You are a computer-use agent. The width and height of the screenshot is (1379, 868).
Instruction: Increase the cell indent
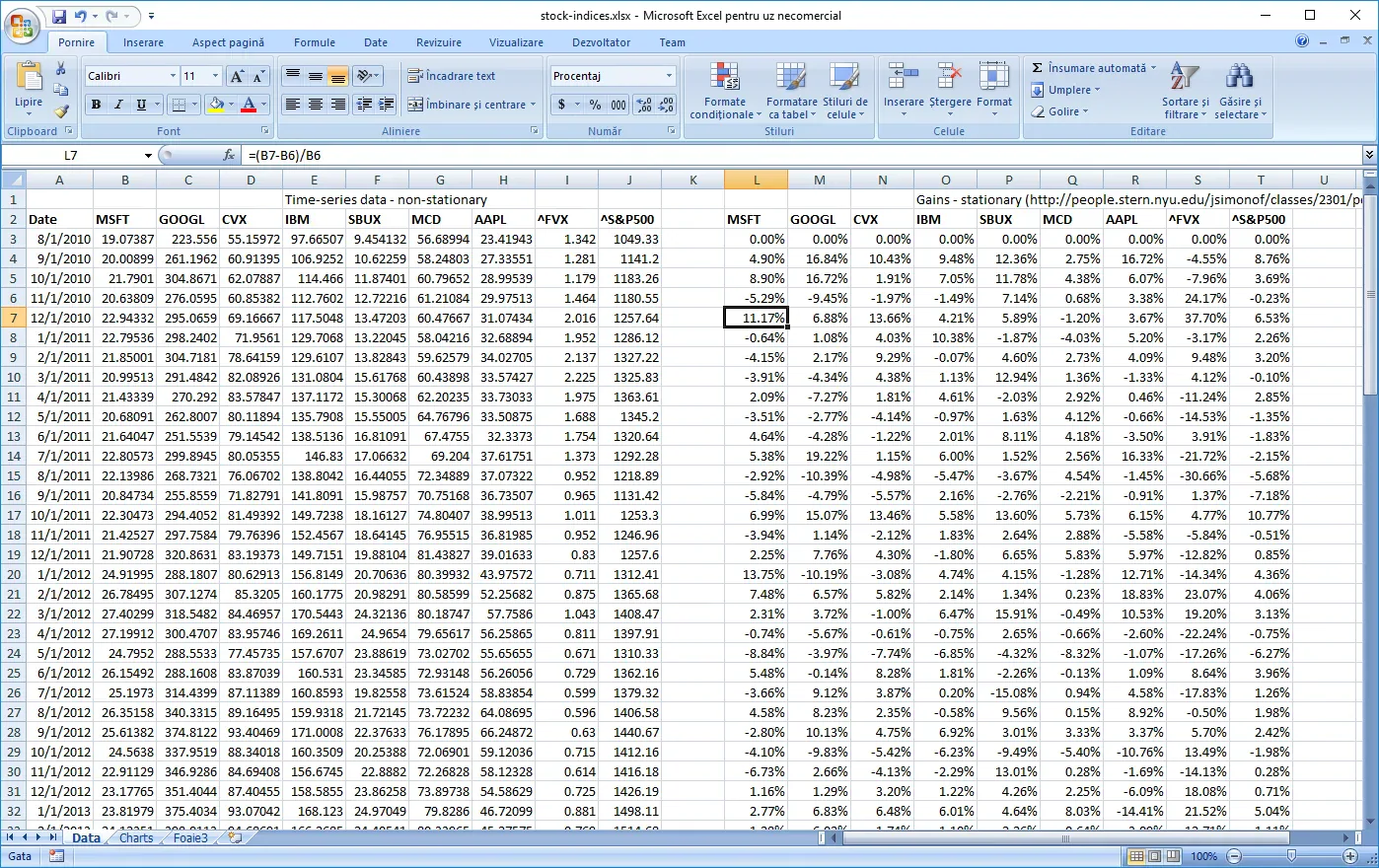pyautogui.click(x=386, y=105)
